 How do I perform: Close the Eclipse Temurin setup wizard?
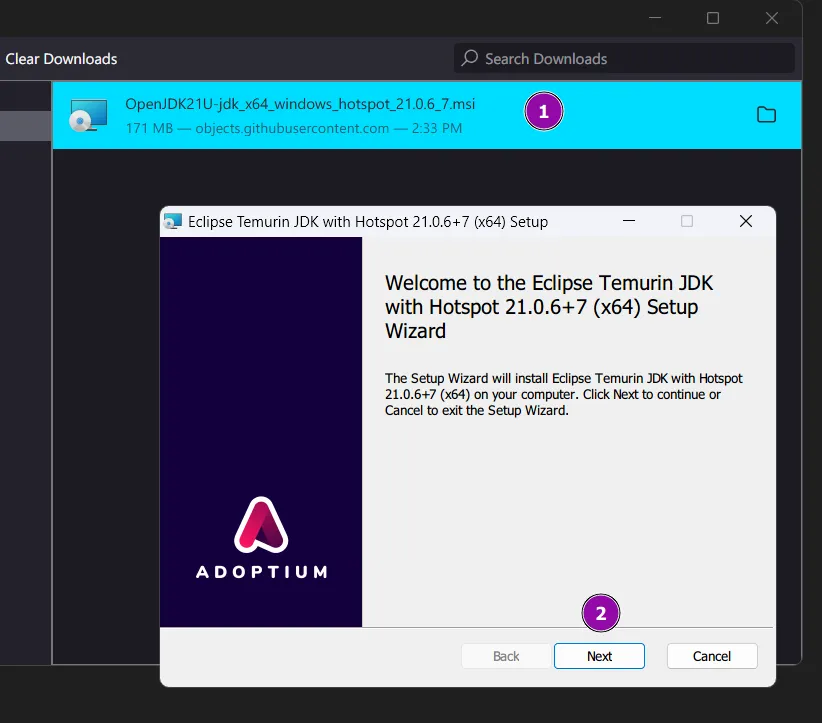click(745, 222)
